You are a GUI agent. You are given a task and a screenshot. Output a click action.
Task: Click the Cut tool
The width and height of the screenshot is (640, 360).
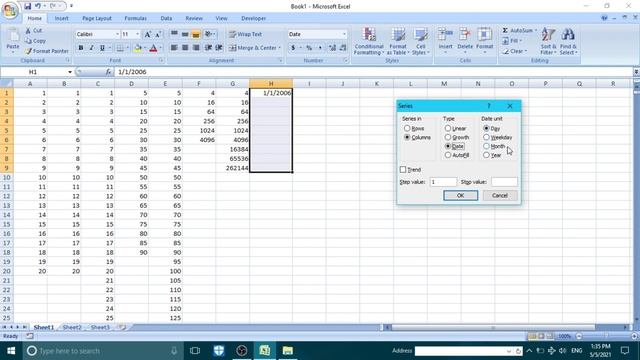click(33, 30)
